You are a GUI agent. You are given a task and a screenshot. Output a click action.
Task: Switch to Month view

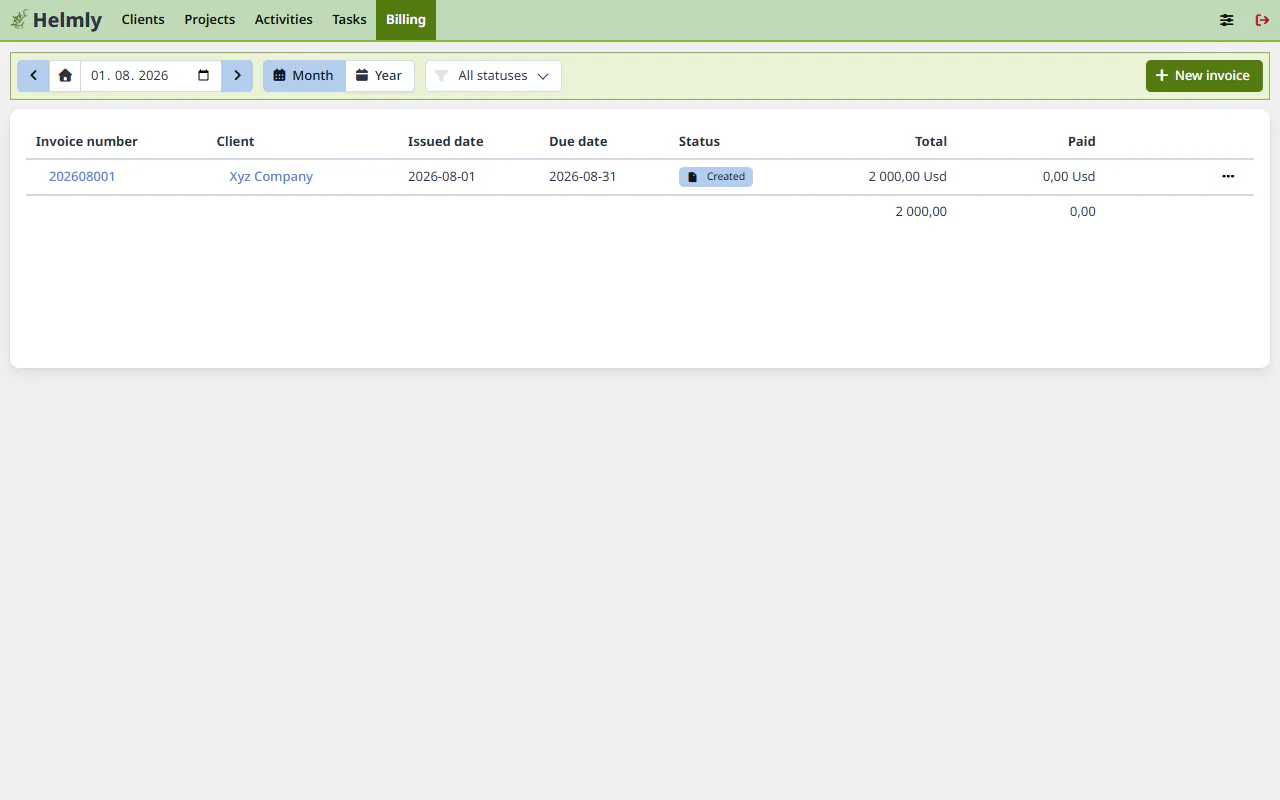[304, 76]
